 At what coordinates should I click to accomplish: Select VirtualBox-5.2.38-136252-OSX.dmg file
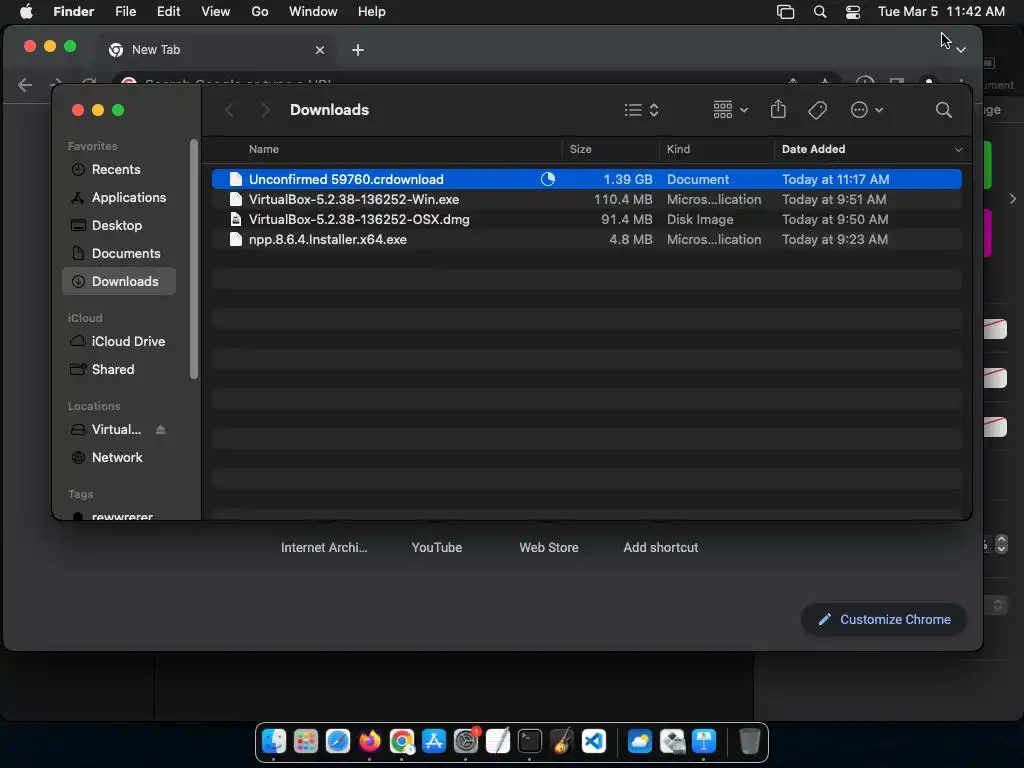pyautogui.click(x=586, y=219)
